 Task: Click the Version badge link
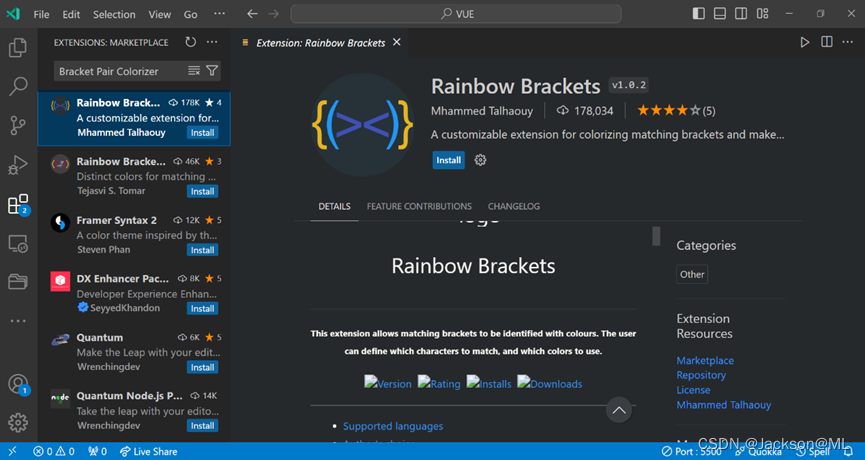388,383
